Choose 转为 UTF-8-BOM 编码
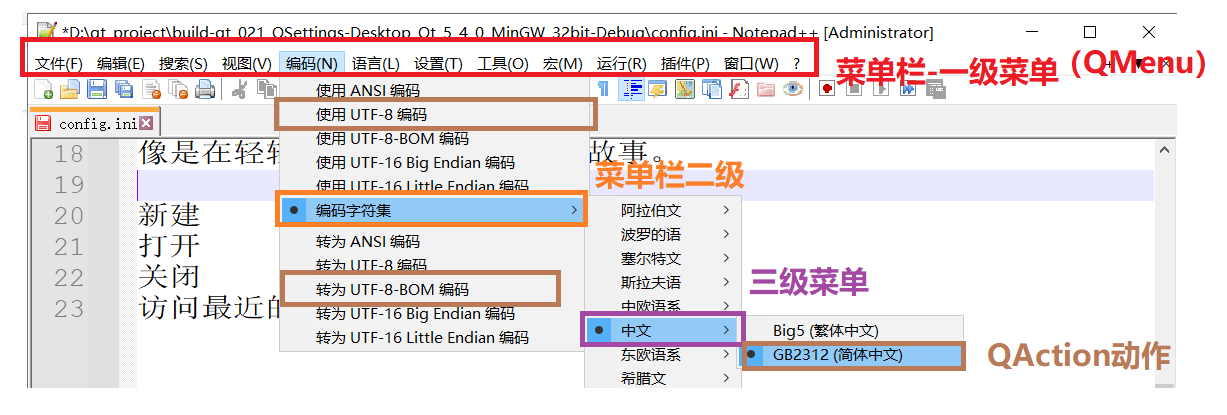 [x=433, y=290]
